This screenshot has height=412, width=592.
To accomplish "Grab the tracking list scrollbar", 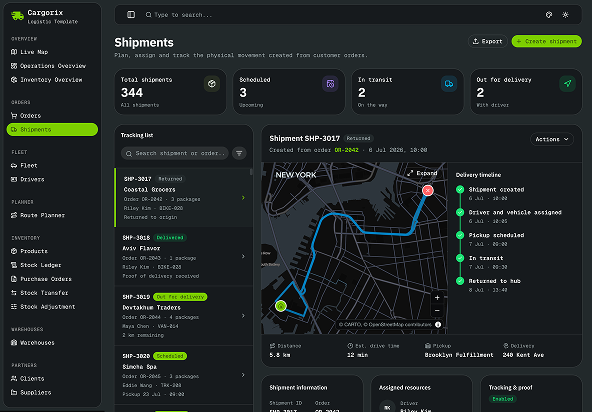I will [251, 172].
